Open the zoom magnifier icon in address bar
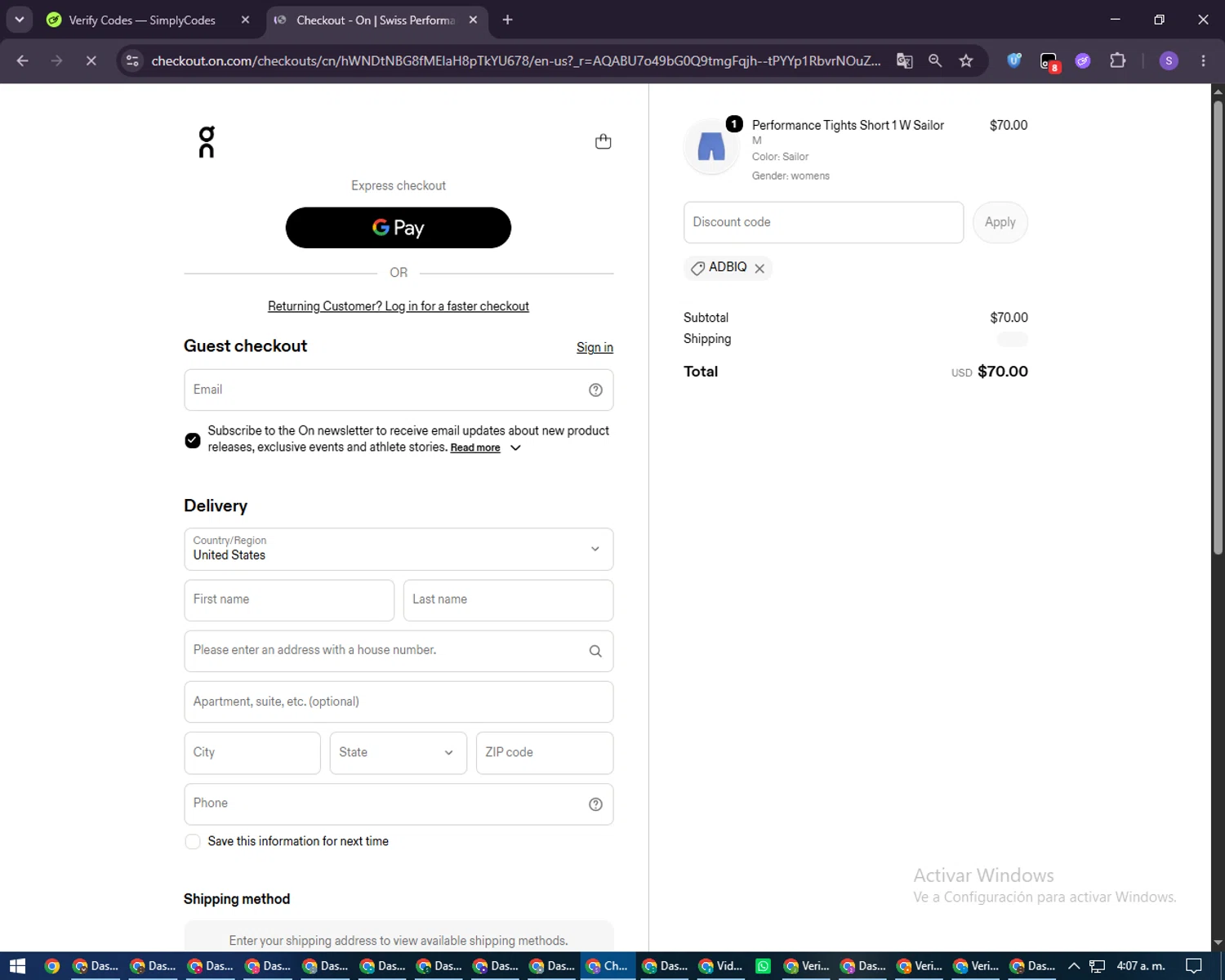Screen dimensions: 1225x980 935,60
